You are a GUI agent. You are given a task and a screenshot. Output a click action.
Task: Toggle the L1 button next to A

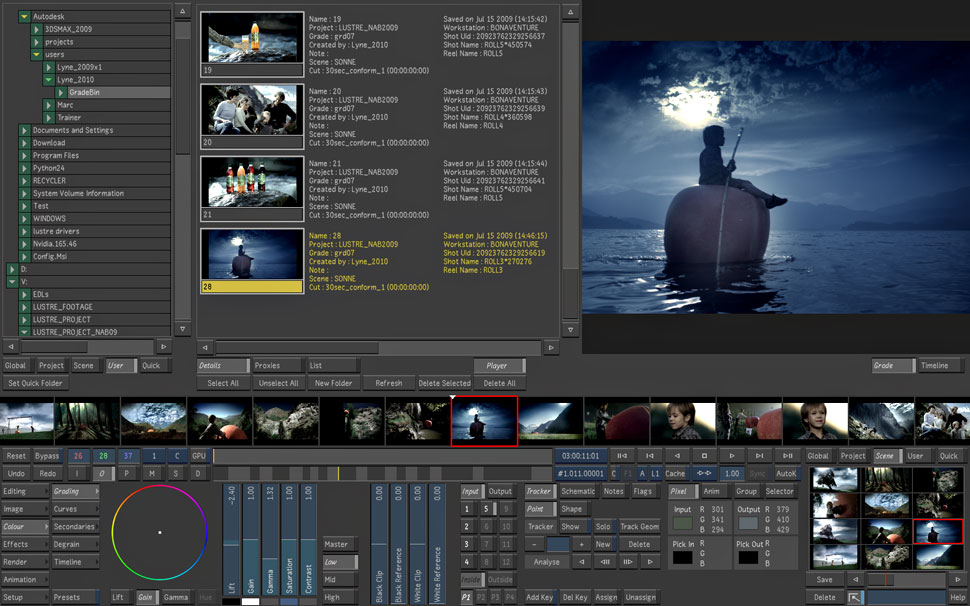[x=655, y=474]
